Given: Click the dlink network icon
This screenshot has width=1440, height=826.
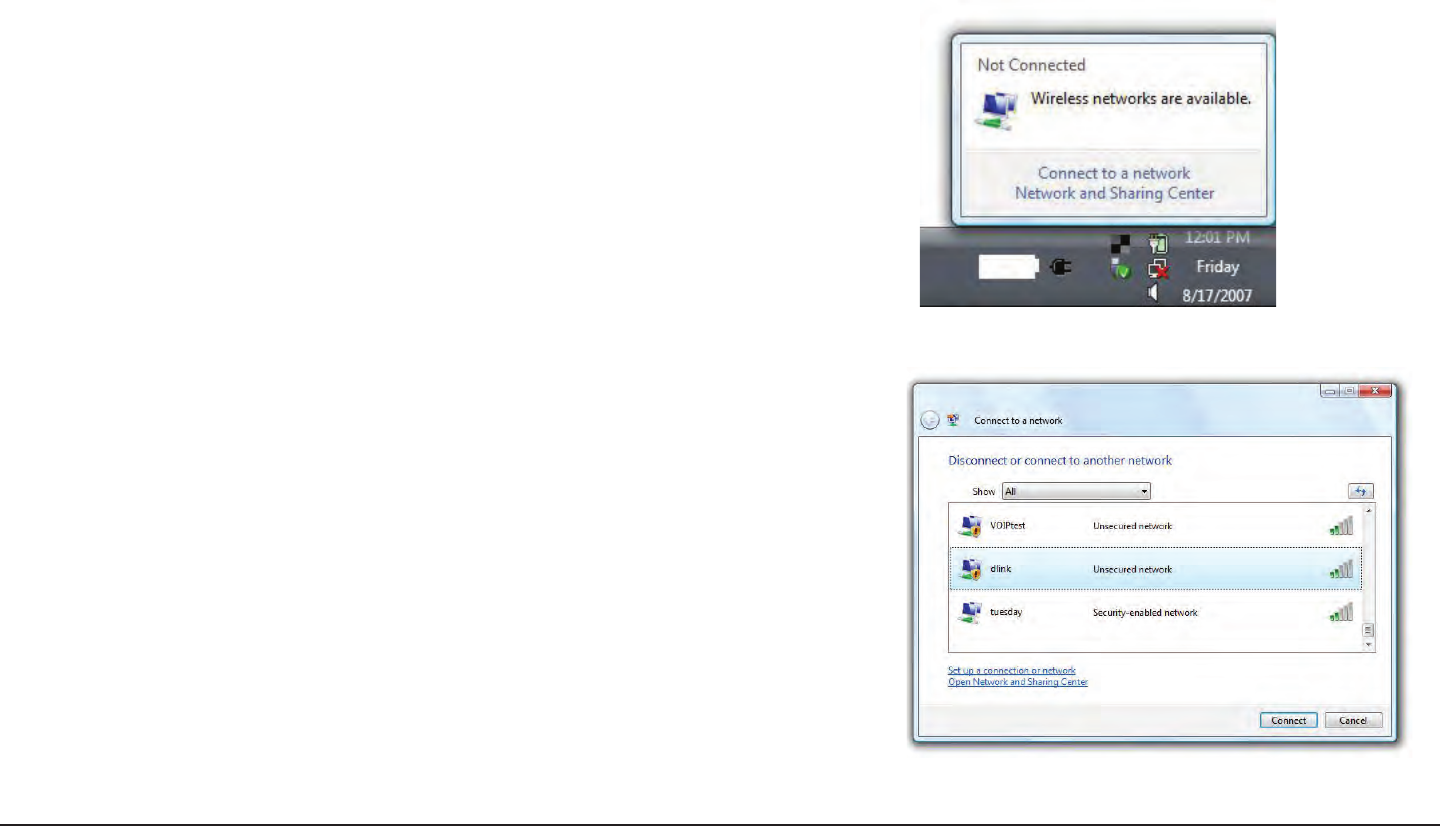Looking at the screenshot, I should click(x=969, y=570).
